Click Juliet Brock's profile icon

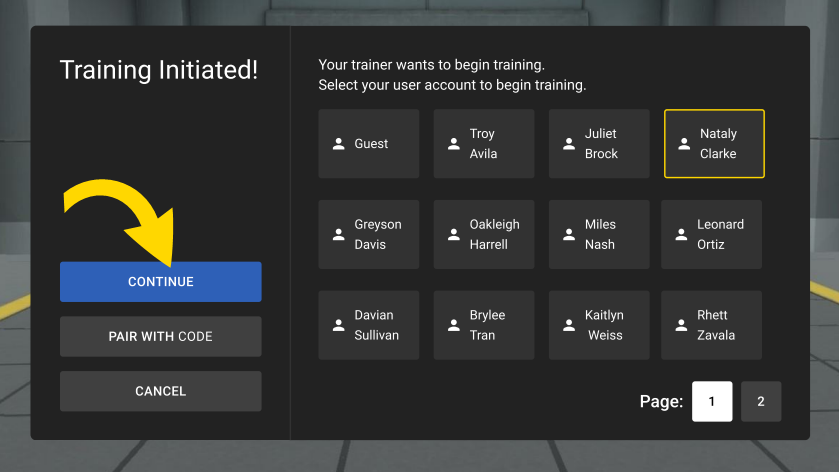[569, 144]
